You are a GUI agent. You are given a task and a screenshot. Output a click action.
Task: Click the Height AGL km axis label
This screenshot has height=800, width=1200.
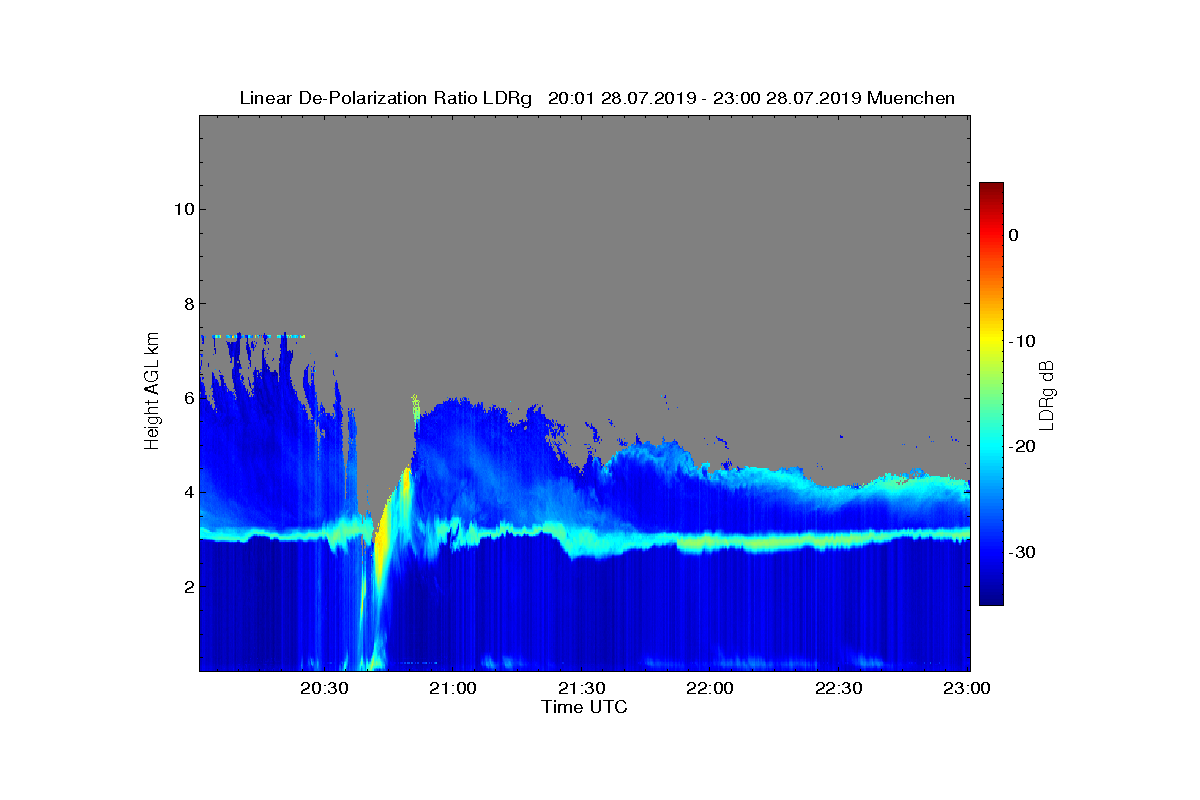click(152, 392)
